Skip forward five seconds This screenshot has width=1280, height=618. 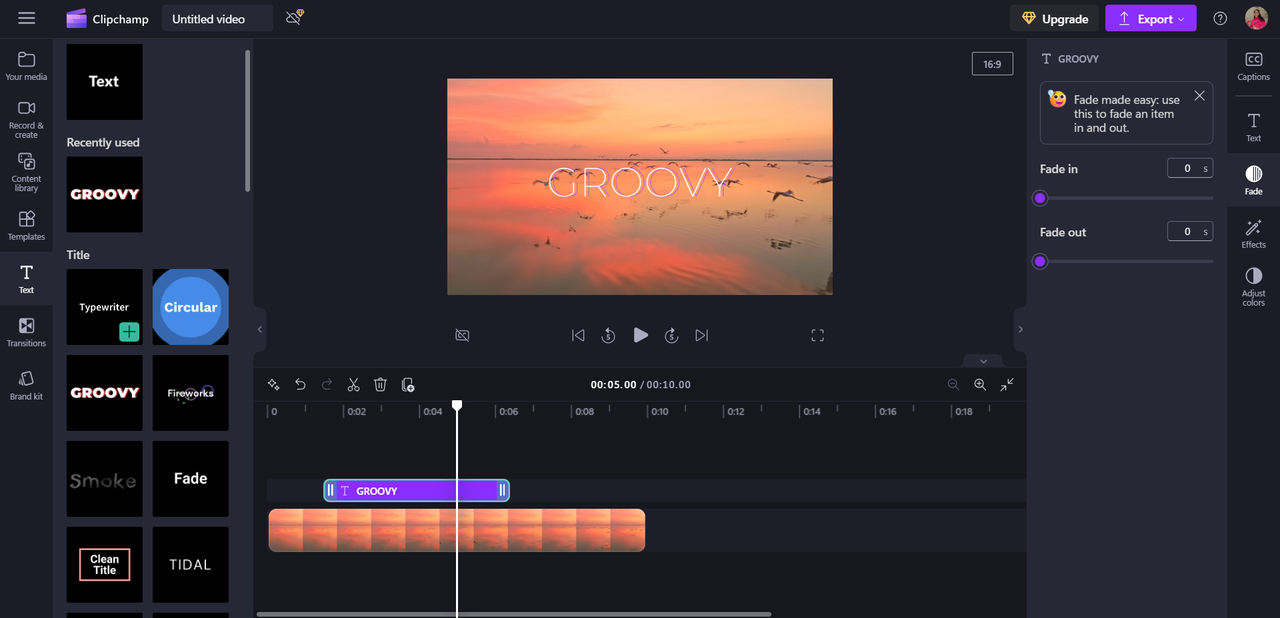click(672, 335)
